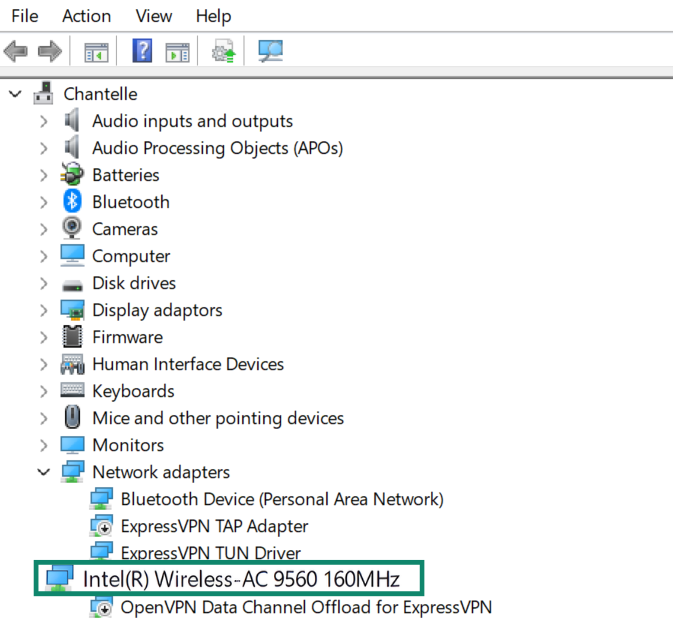Click the Computer monitor icon

(x=72, y=255)
